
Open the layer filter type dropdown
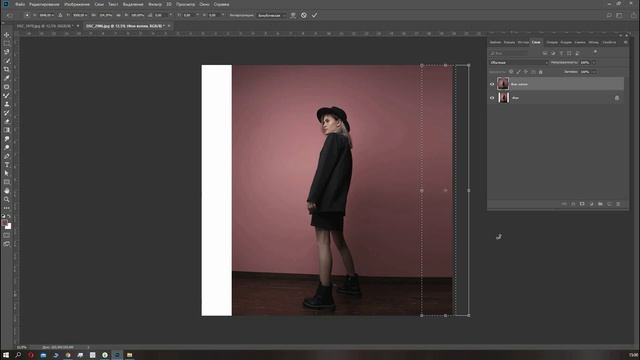(x=509, y=53)
